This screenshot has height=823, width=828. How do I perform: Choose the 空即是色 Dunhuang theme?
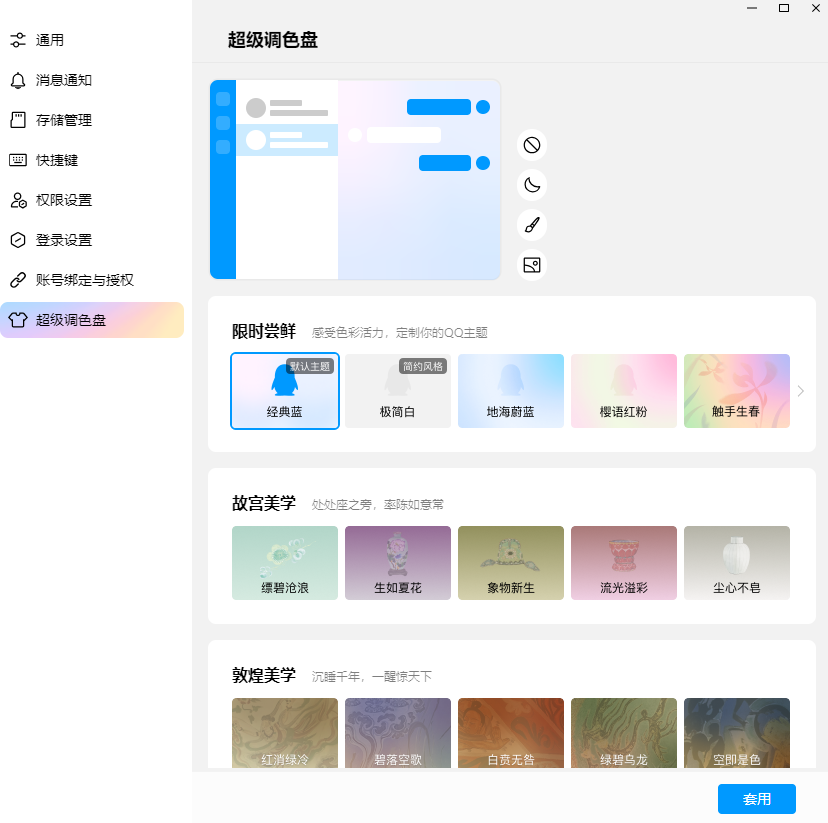pyautogui.click(x=737, y=733)
